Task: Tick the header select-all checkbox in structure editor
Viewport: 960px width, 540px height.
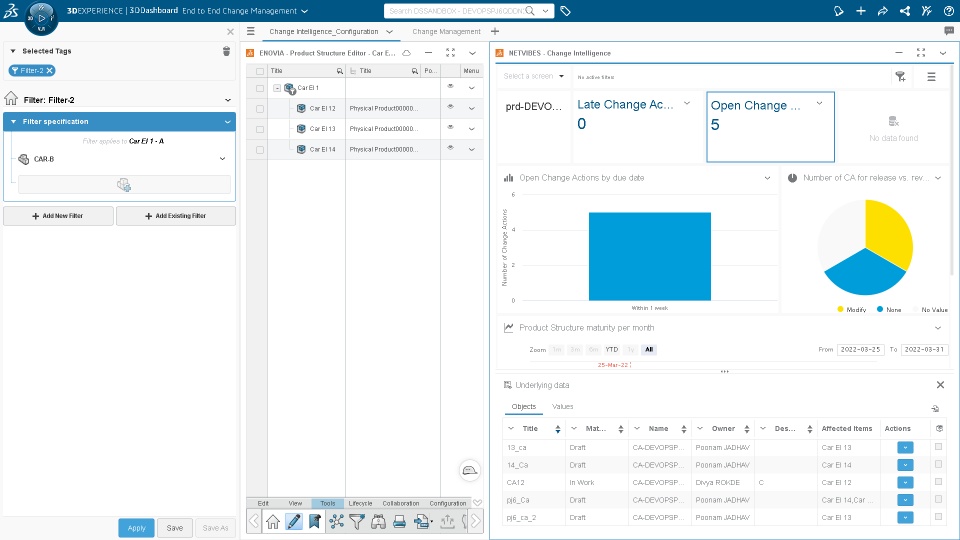Action: click(260, 71)
